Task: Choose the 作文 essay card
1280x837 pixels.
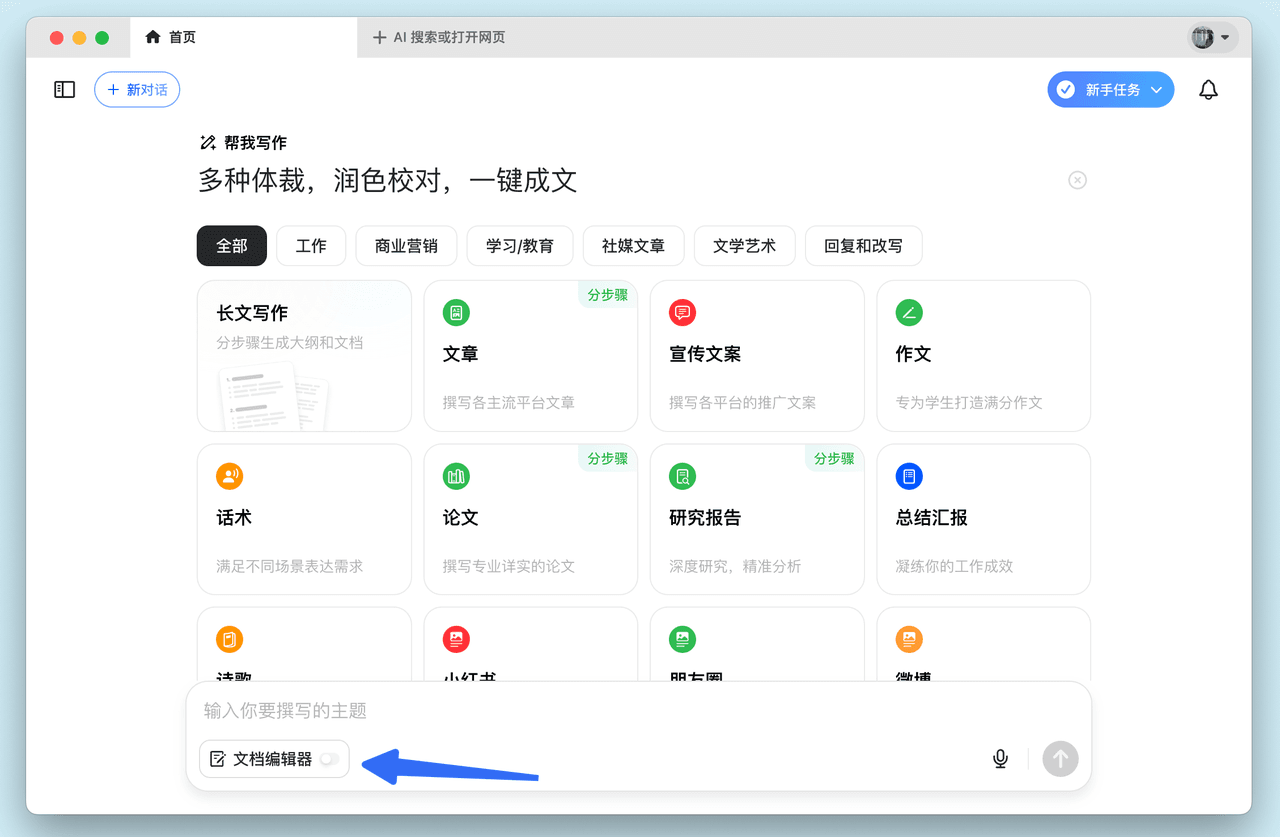Action: [x=983, y=355]
